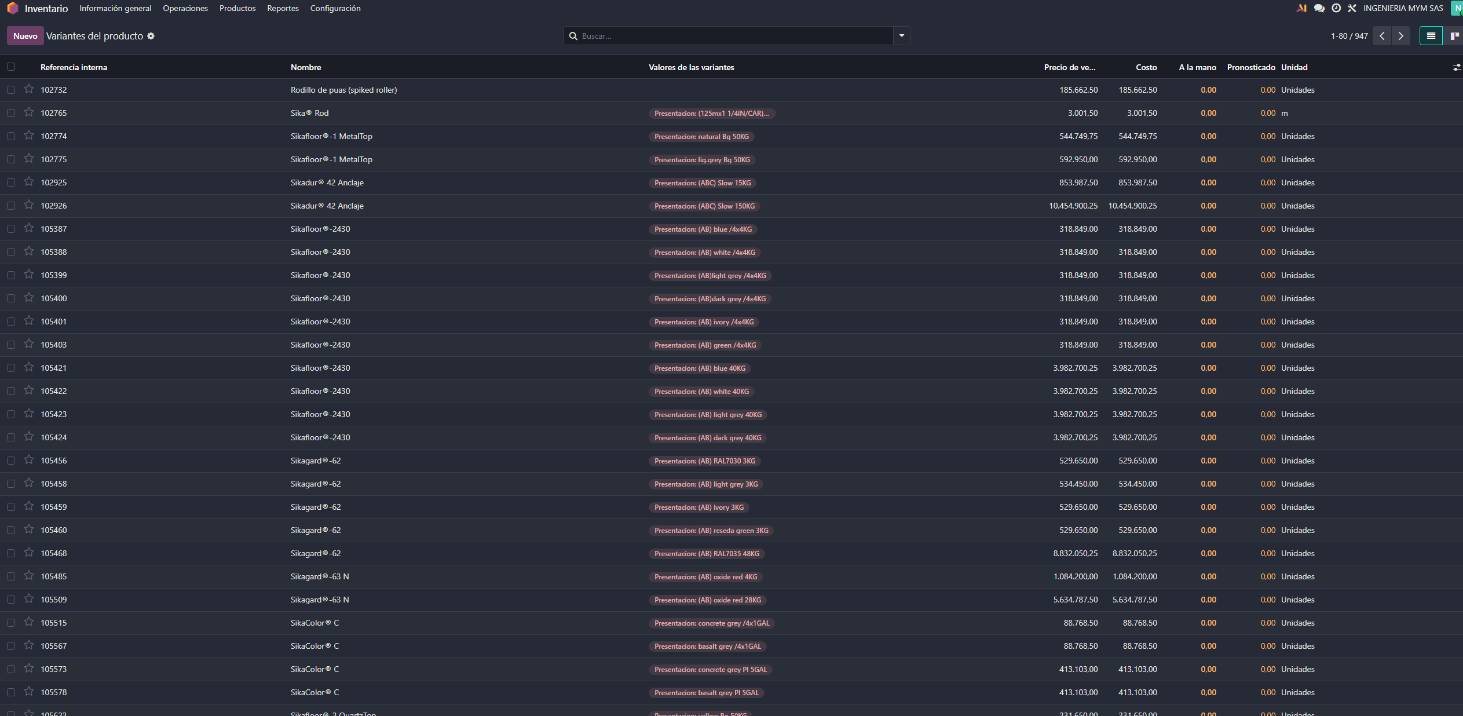This screenshot has width=1463, height=716.
Task: Star product 105515 as favorite
Action: click(29, 622)
